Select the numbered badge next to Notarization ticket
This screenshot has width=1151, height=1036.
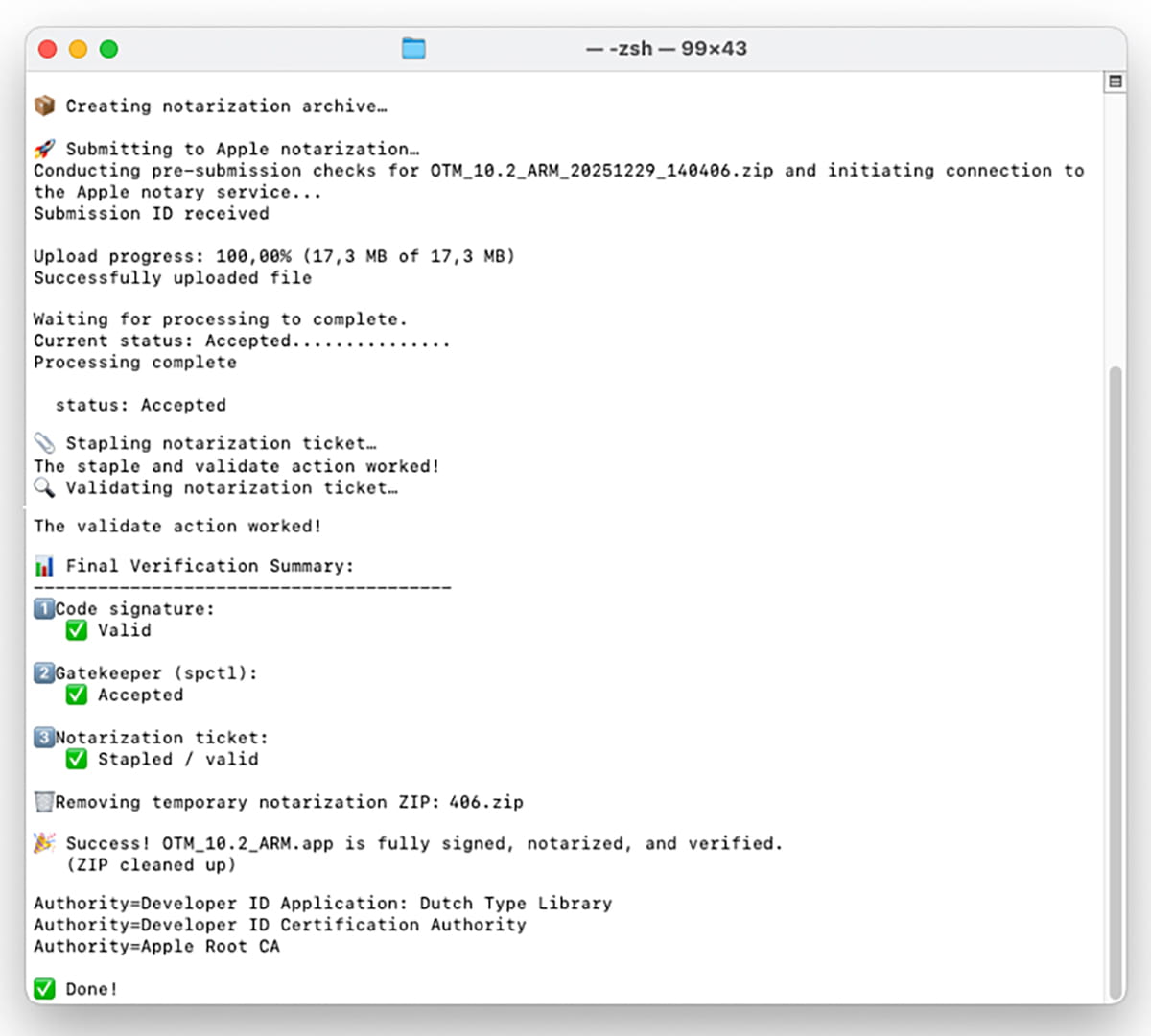[x=43, y=737]
